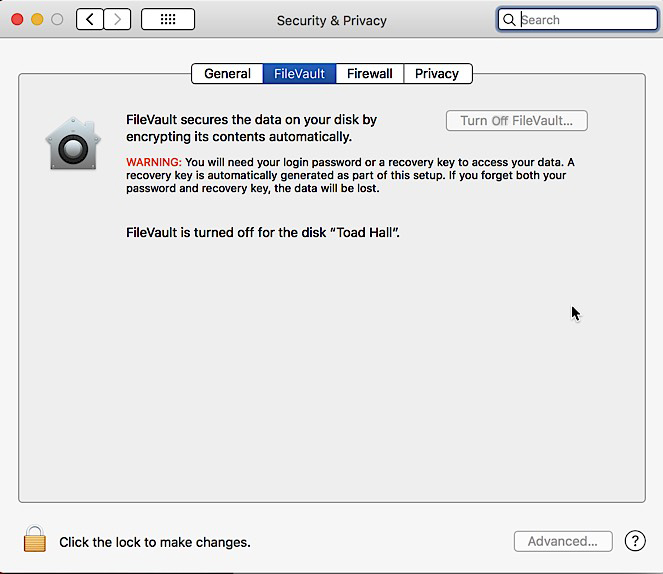Focus the Search input field

(x=577, y=20)
